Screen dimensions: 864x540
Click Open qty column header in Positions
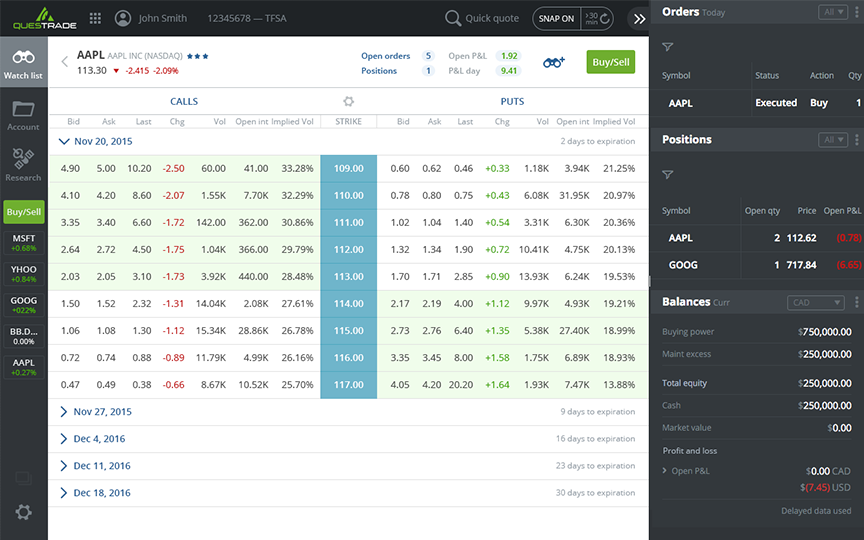pyautogui.click(x=762, y=211)
